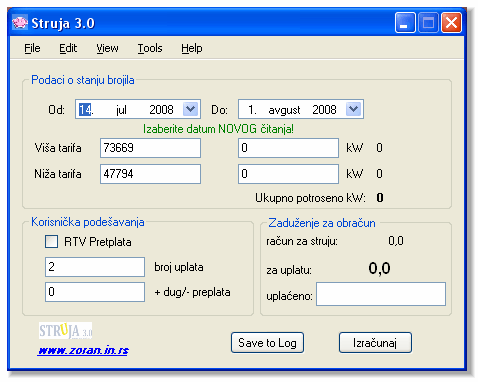Close the Struja 3.0 window

tap(452, 23)
